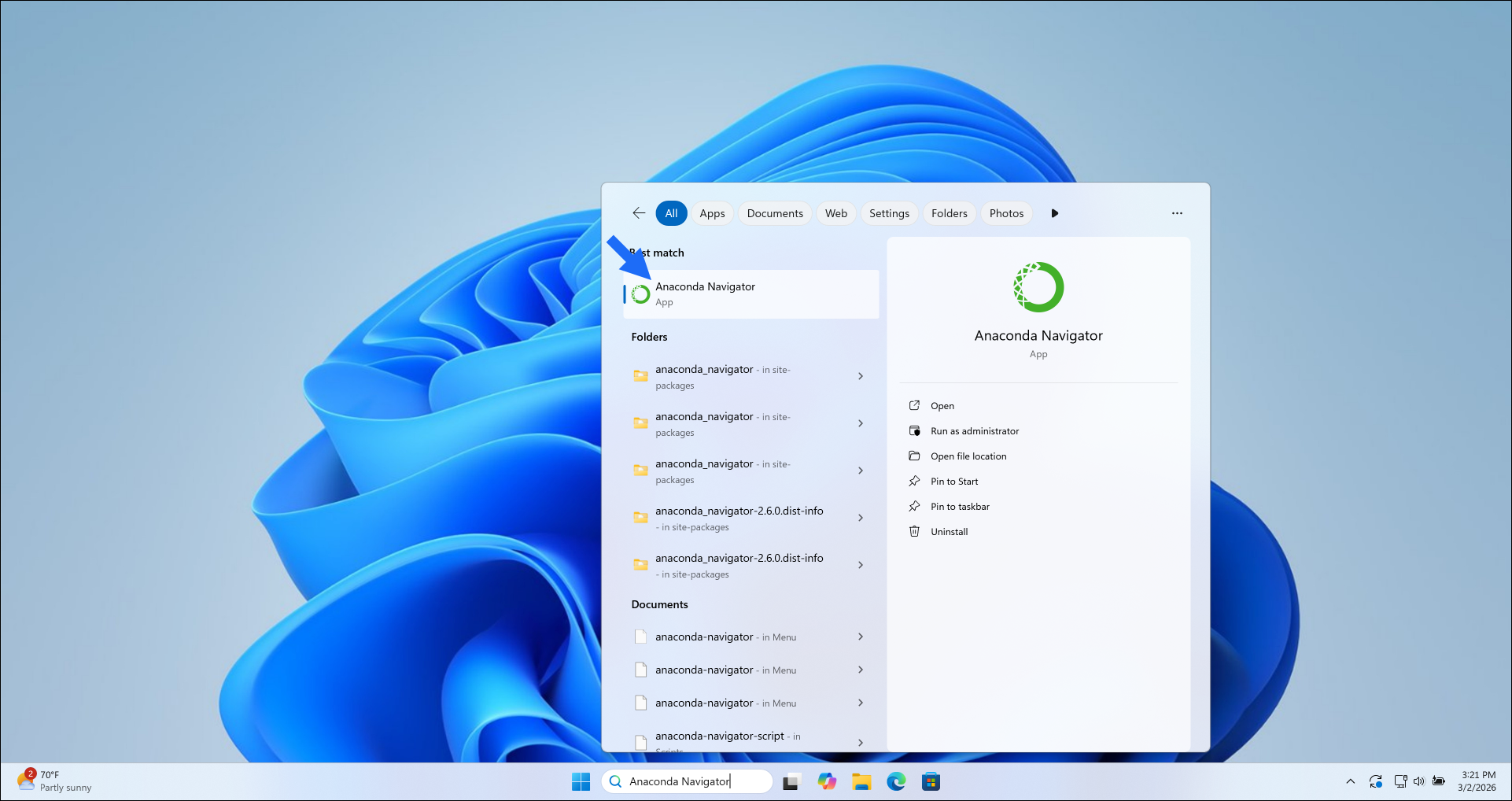
Task: Uninstall Anaconda Navigator
Action: 948,531
